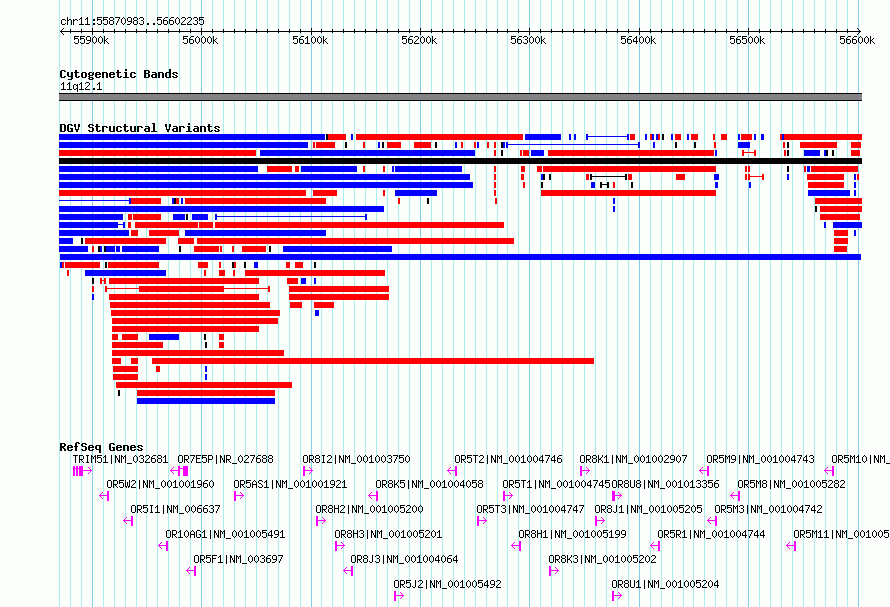Select the OR5T2 gene arrow glyph
The height and width of the screenshot is (607, 890).
[452, 471]
